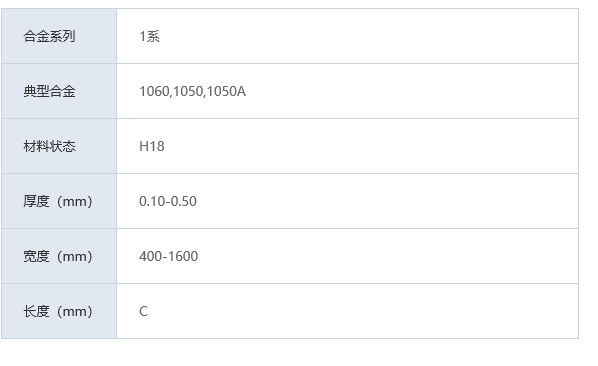Click the 宽度（mm）label cell
The width and height of the screenshot is (598, 366).
[x=59, y=256]
